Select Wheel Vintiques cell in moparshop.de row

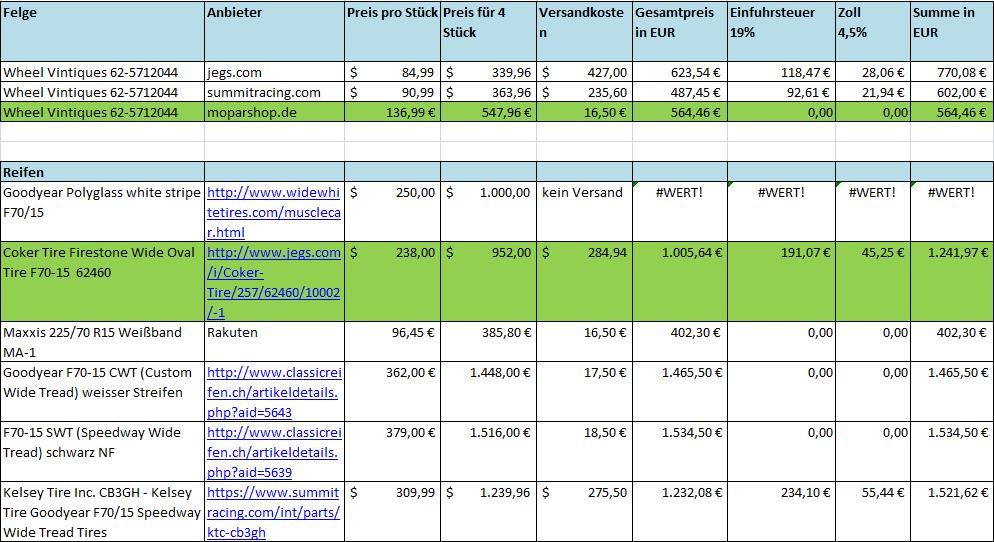coord(103,112)
